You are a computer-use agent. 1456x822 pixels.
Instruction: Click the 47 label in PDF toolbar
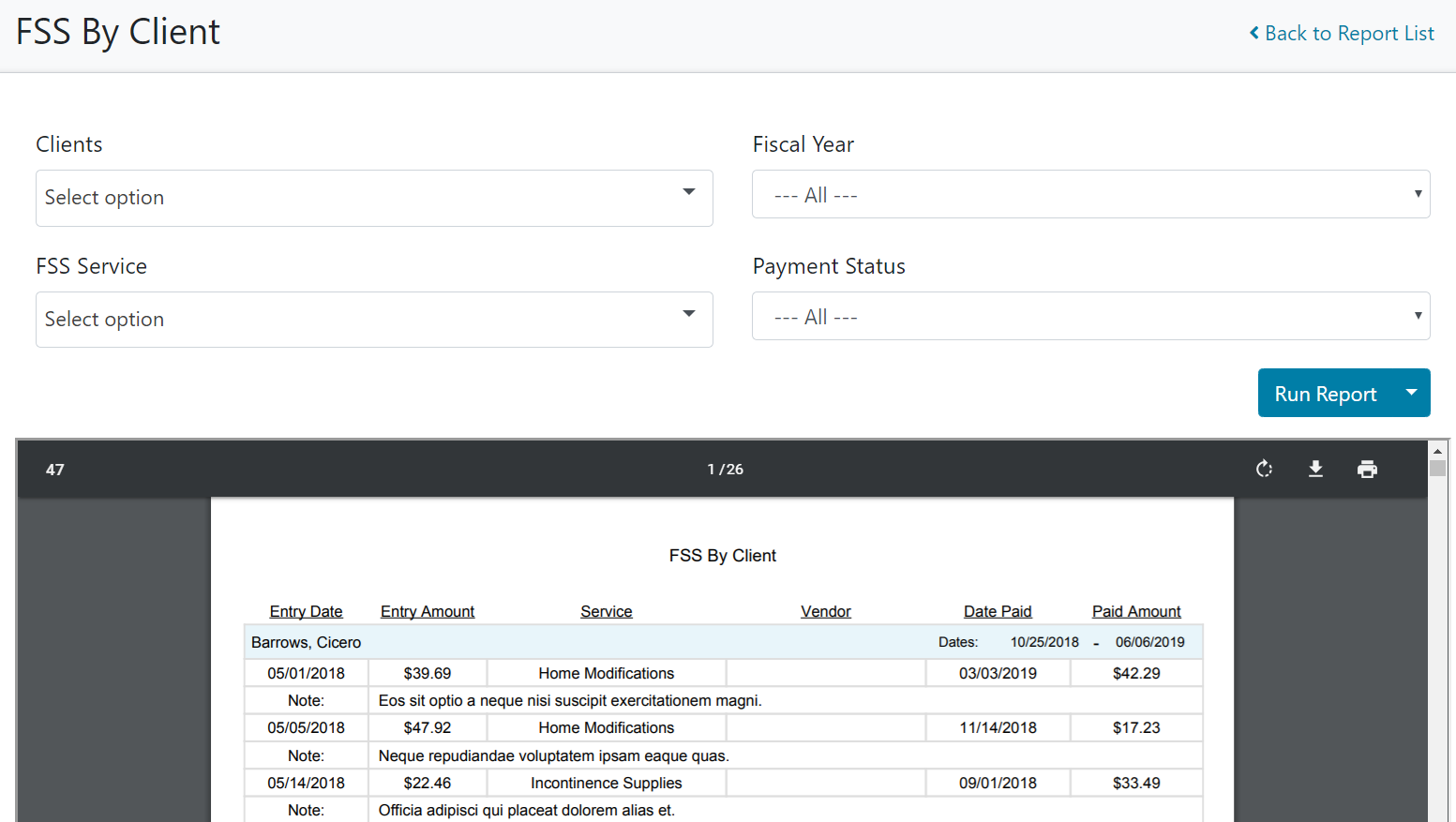coord(55,470)
